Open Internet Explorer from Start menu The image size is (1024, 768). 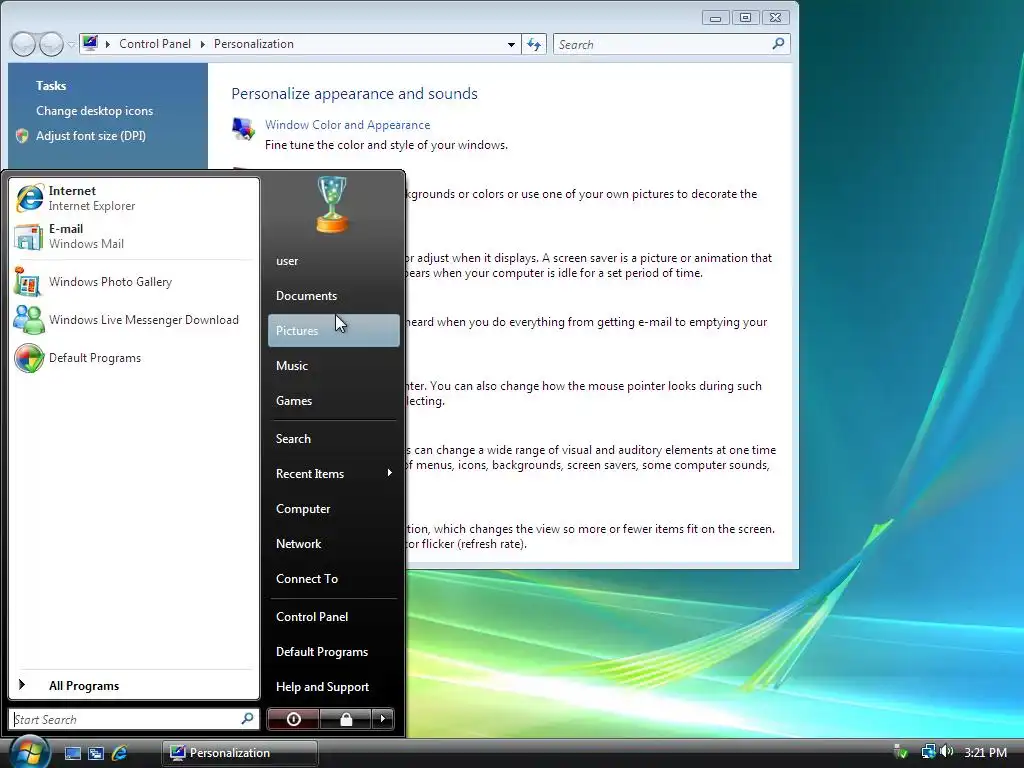click(x=134, y=198)
